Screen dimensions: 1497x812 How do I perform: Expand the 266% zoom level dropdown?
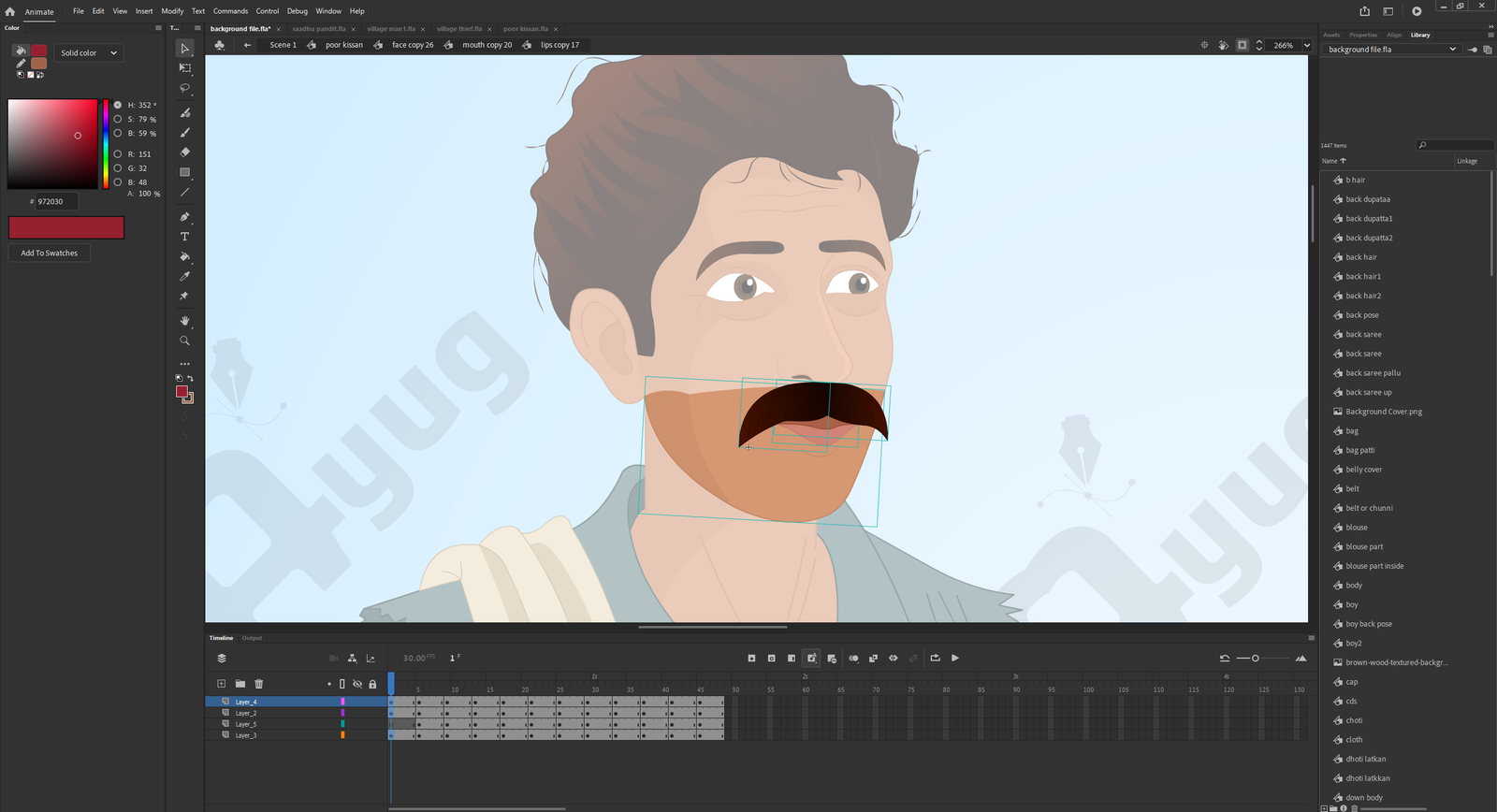[1307, 45]
